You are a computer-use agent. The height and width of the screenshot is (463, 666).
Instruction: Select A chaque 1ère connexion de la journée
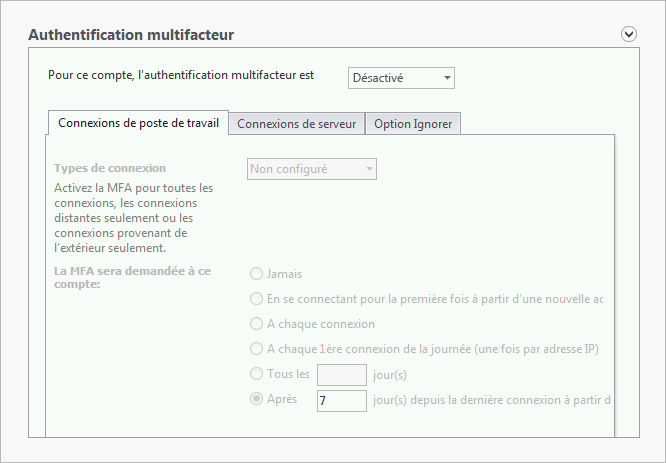tap(256, 349)
